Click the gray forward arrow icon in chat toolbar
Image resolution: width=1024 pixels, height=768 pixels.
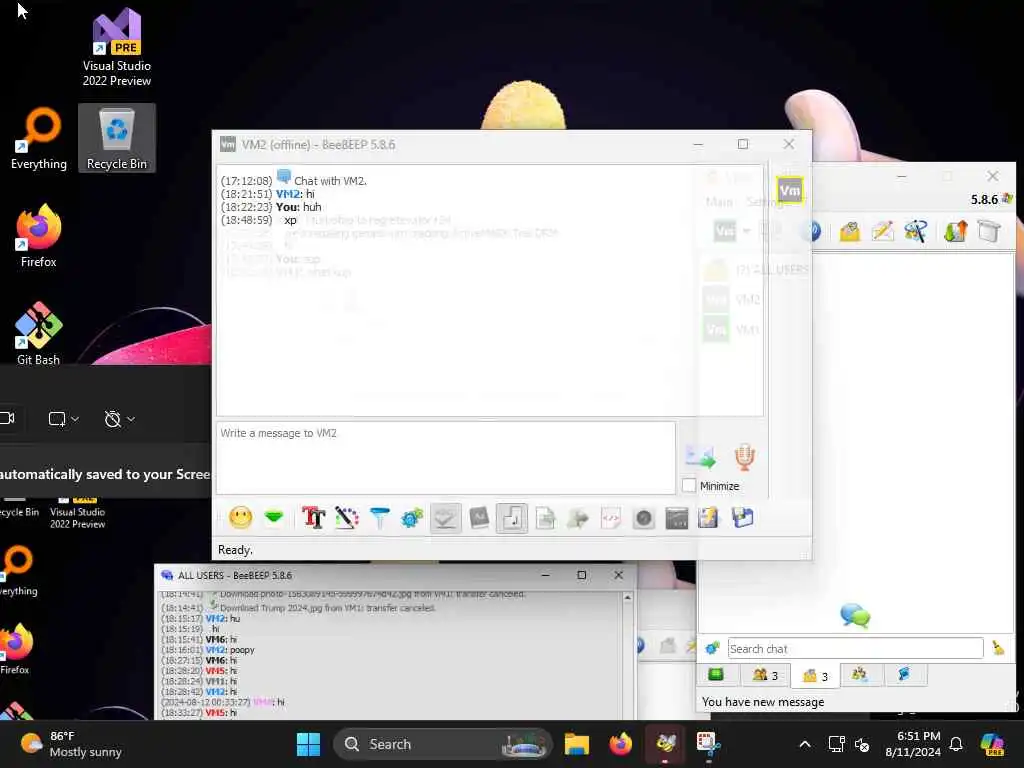point(578,519)
